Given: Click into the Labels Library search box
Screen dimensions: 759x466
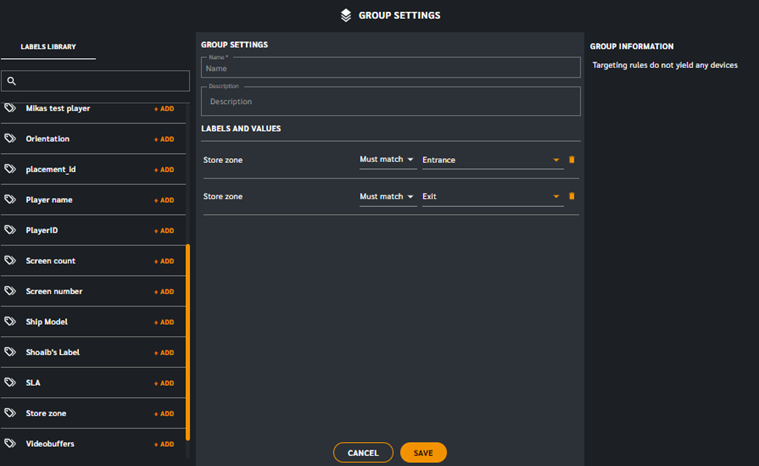Looking at the screenshot, I should tap(95, 81).
